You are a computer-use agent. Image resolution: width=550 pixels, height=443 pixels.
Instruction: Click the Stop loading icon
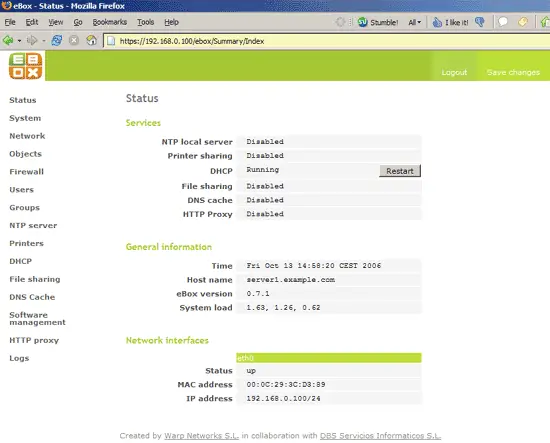74,40
